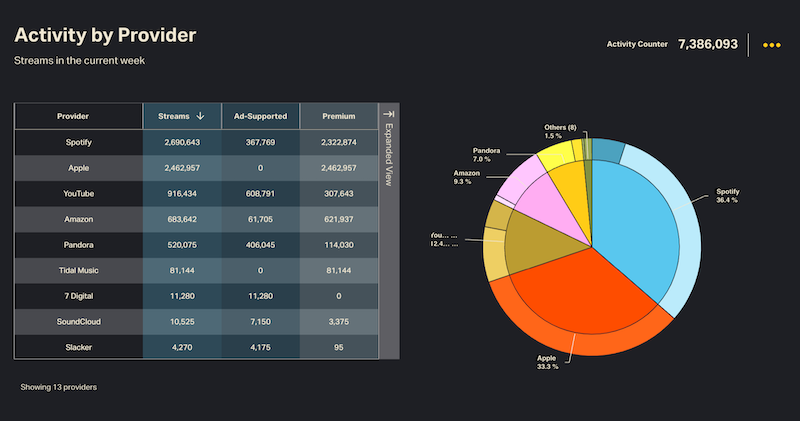Choose Tidal Music in the provider list

(78, 270)
